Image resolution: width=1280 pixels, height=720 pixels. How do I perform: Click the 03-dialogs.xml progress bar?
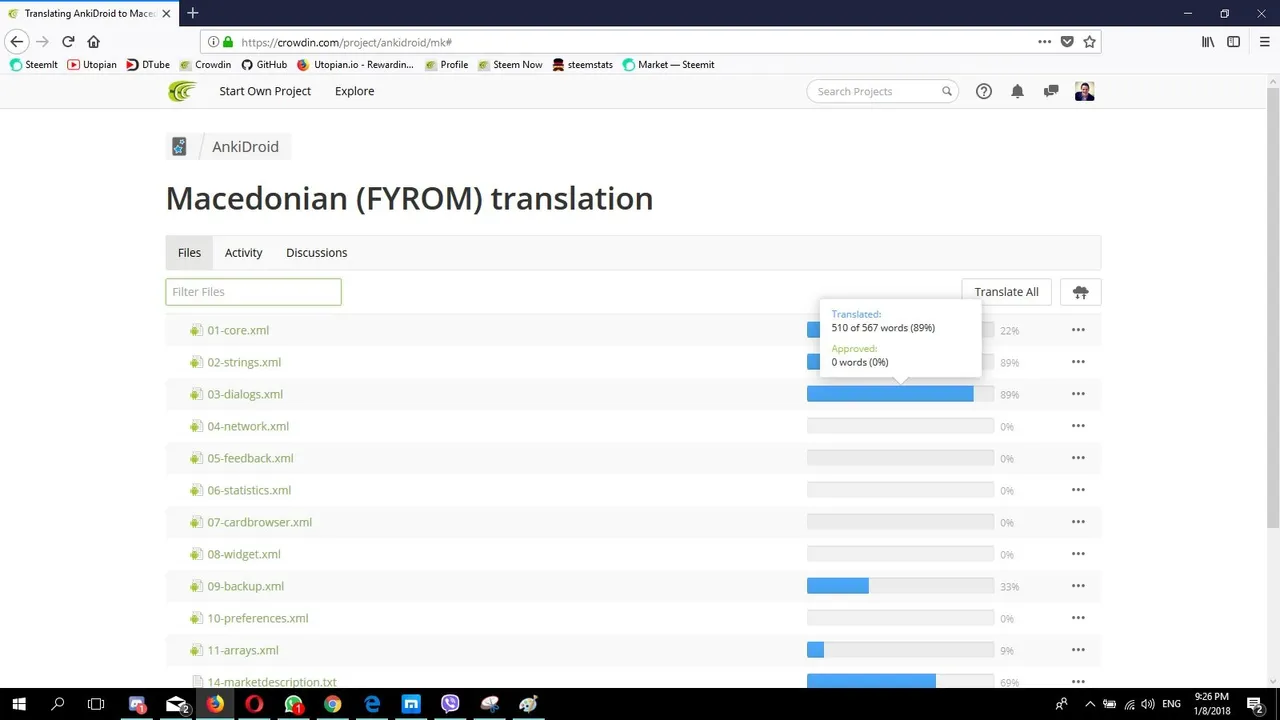click(x=900, y=394)
